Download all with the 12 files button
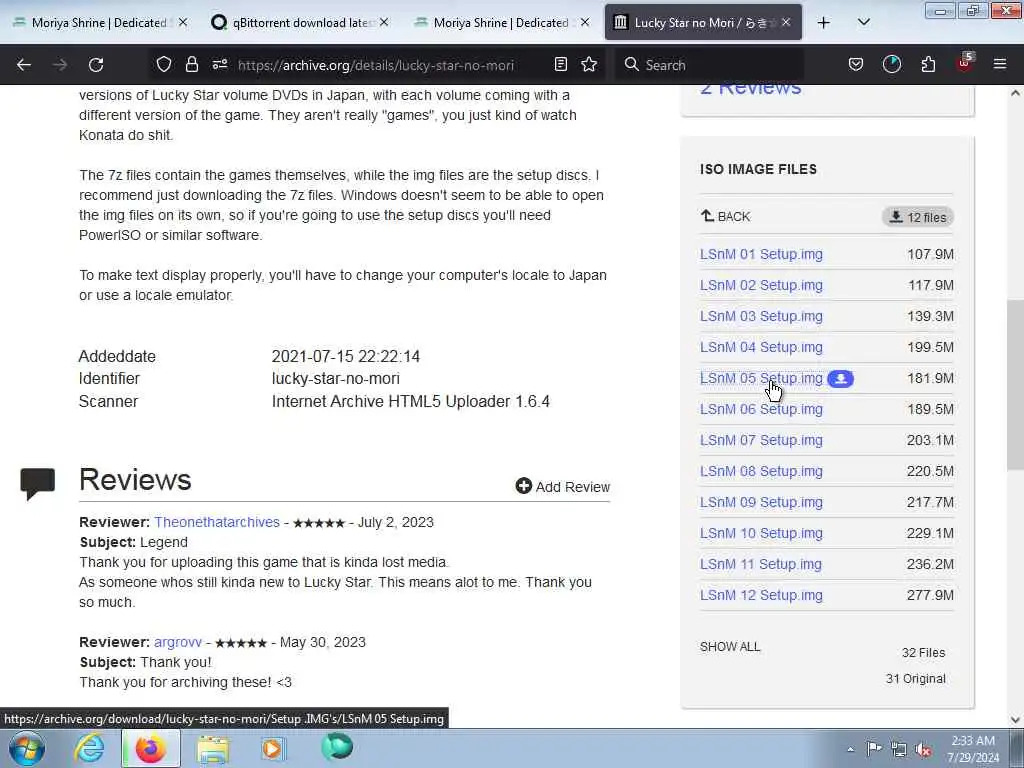The image size is (1024, 768). tap(918, 217)
